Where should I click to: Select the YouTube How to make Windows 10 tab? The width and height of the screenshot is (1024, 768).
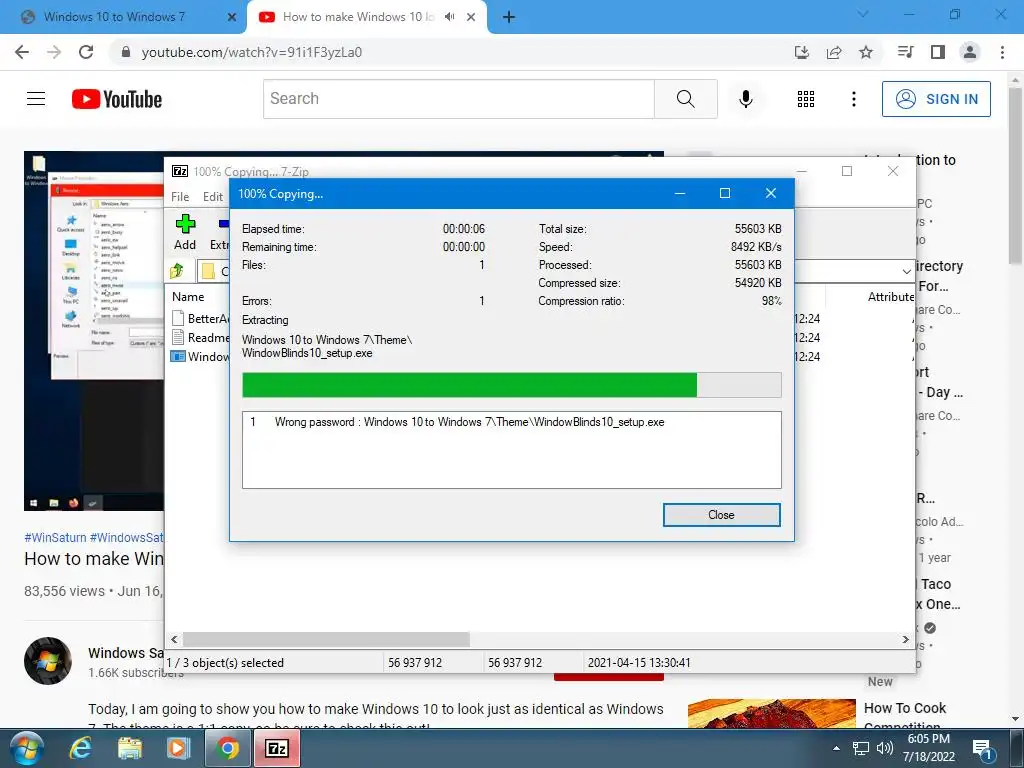pyautogui.click(x=358, y=17)
